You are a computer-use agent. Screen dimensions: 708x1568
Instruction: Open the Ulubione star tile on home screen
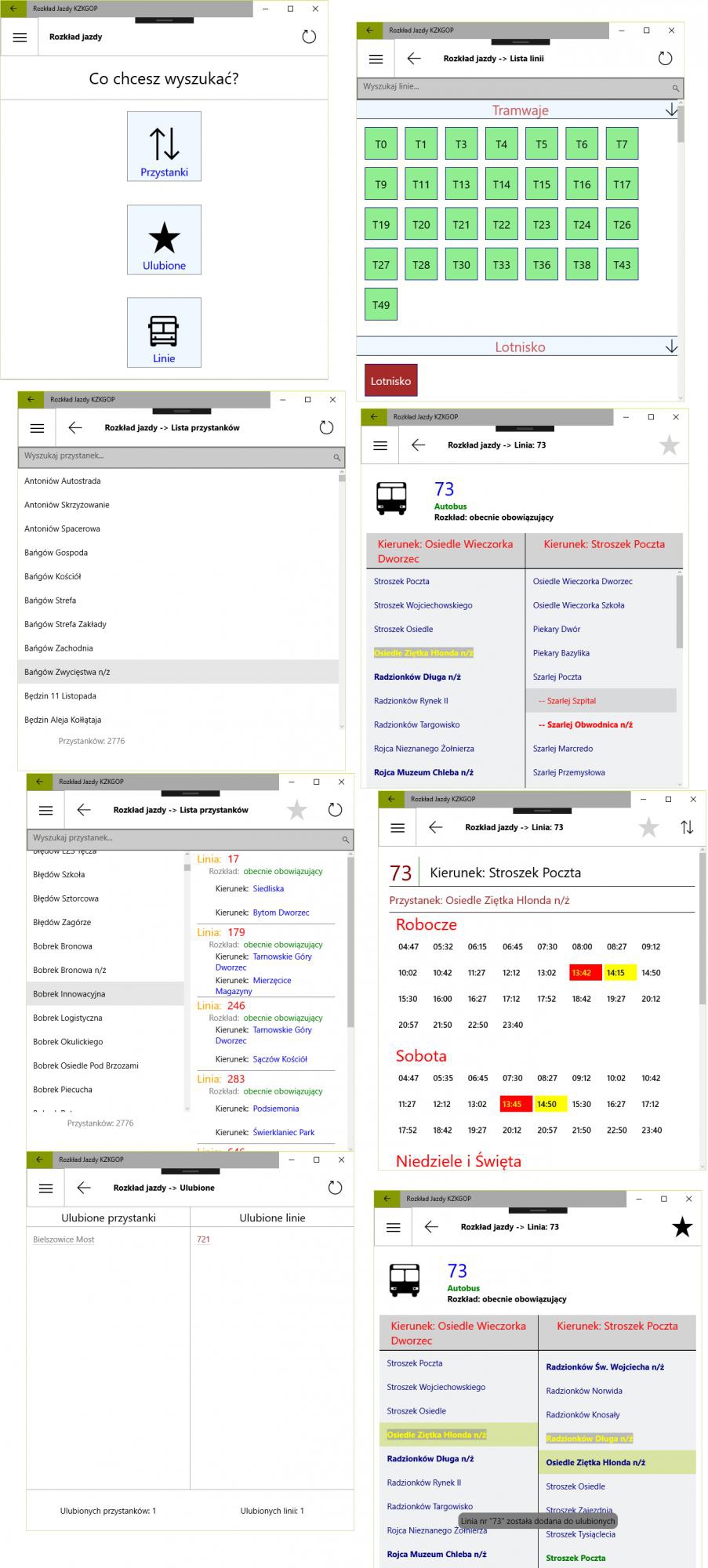click(164, 240)
